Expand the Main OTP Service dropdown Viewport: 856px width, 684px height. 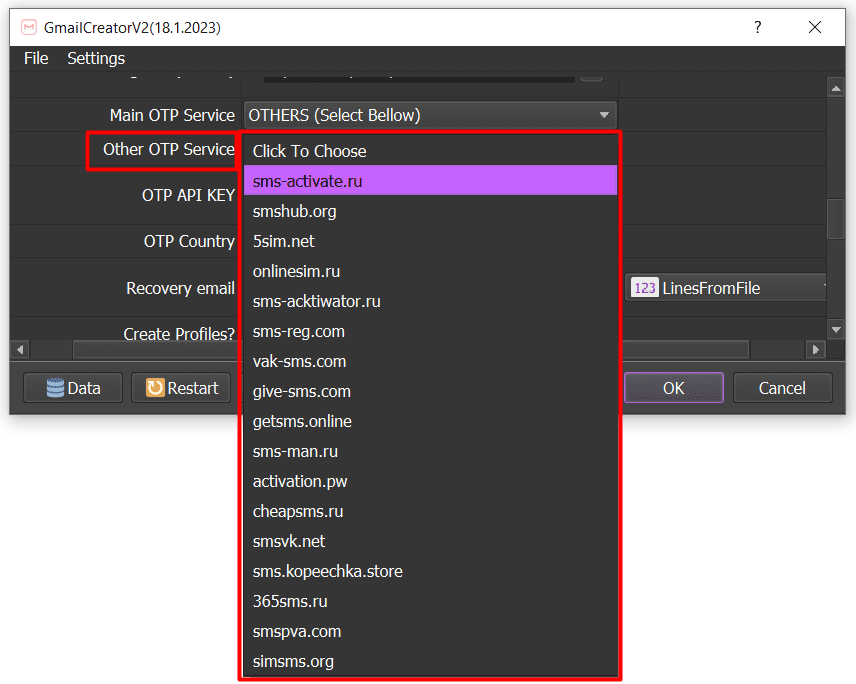pyautogui.click(x=430, y=115)
